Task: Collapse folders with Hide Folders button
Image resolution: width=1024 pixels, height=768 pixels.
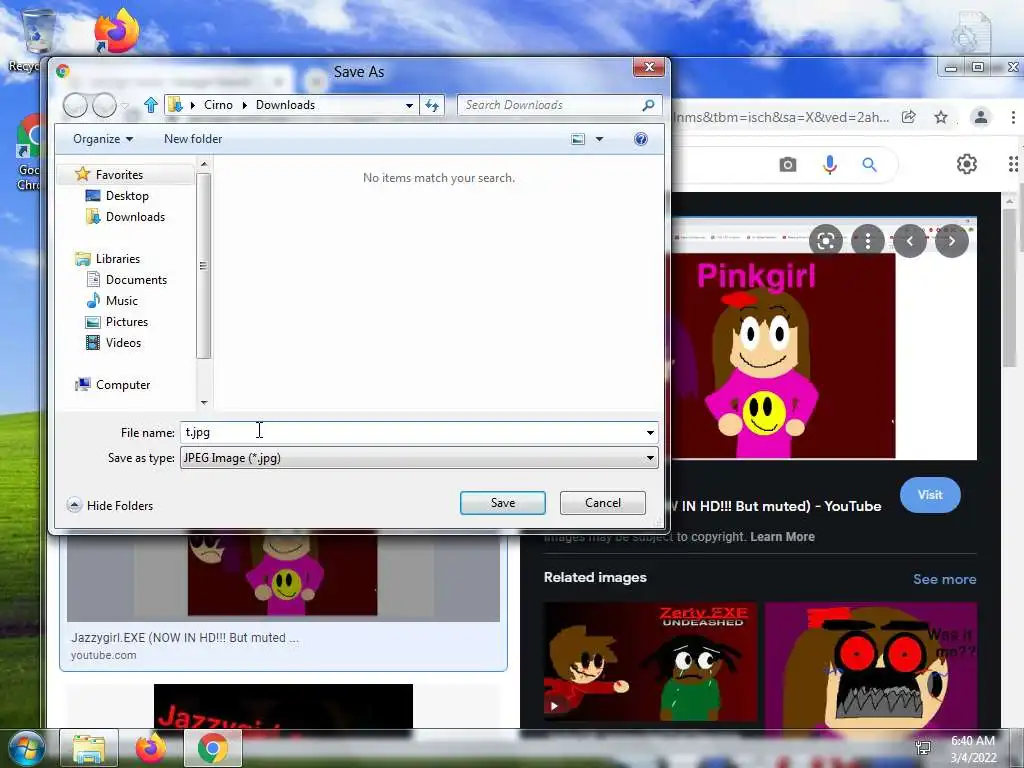Action: [110, 505]
